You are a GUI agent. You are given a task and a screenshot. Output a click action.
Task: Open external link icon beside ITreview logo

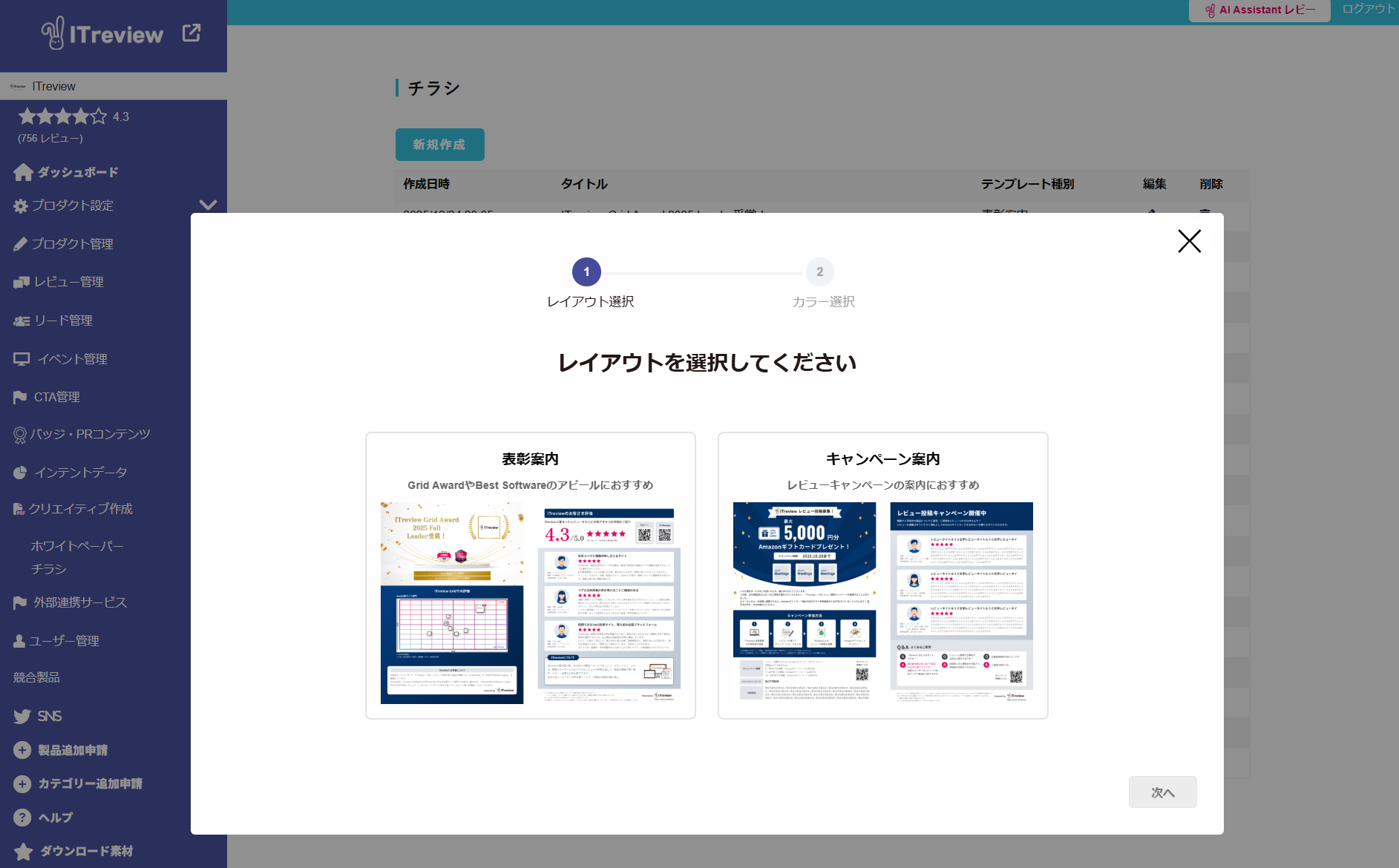coord(191,33)
